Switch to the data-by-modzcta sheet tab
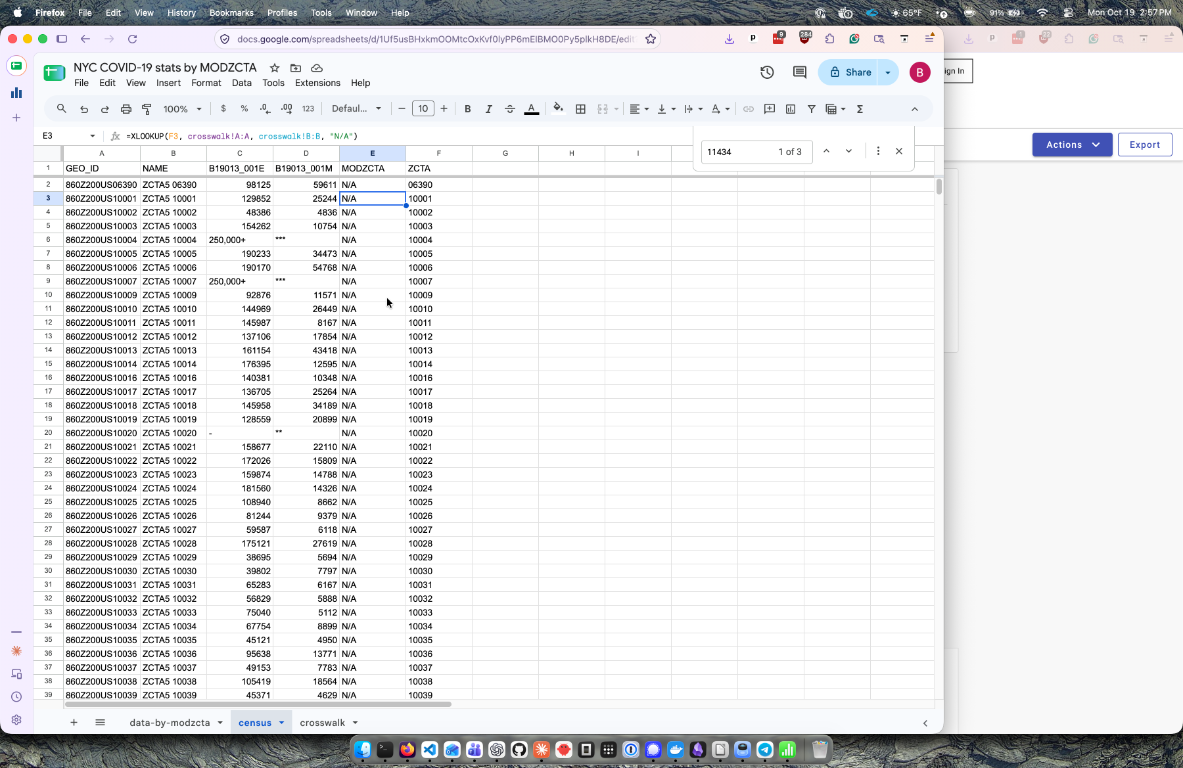The width and height of the screenshot is (1183, 768). point(170,723)
